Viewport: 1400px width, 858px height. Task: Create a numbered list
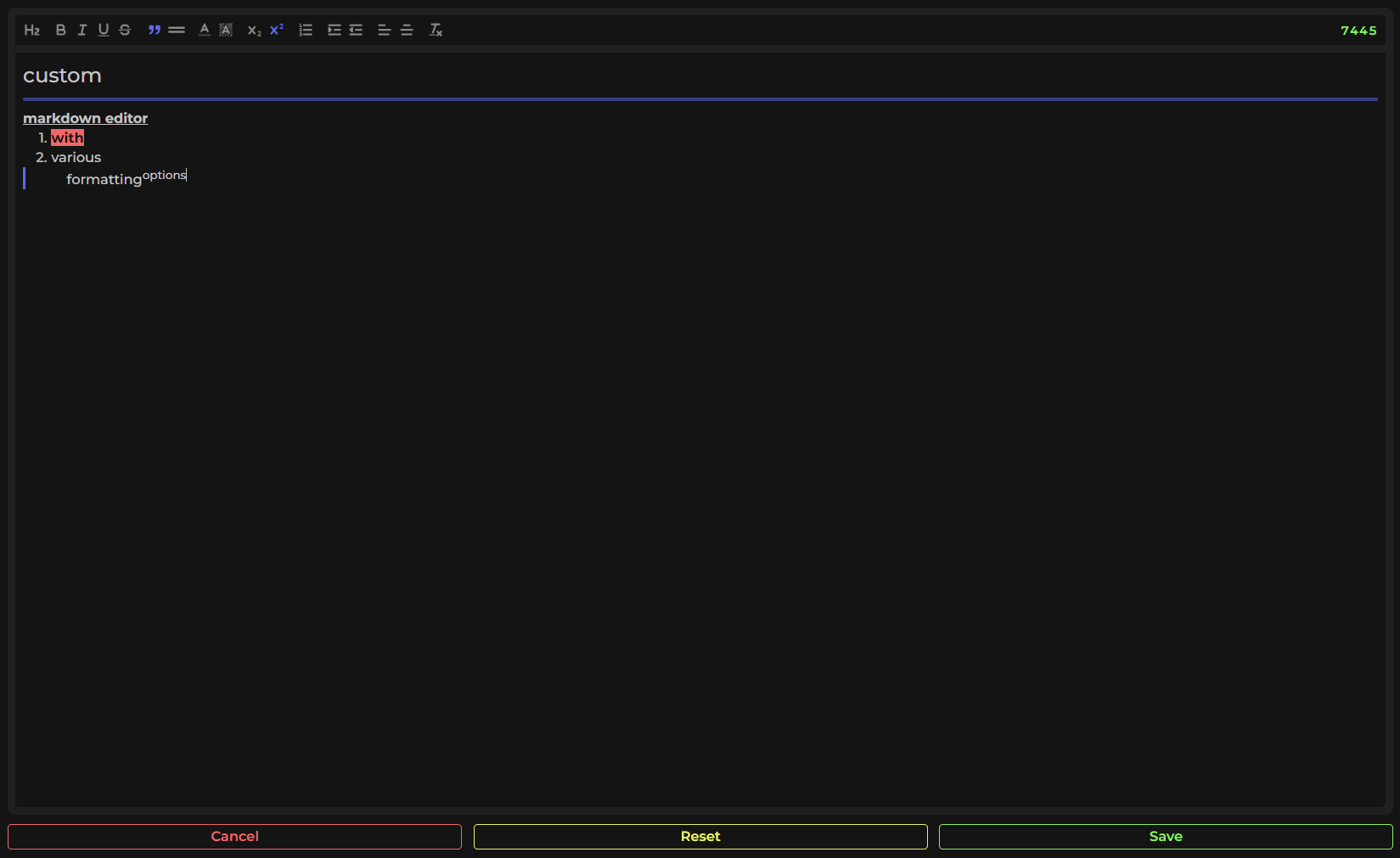tap(306, 29)
